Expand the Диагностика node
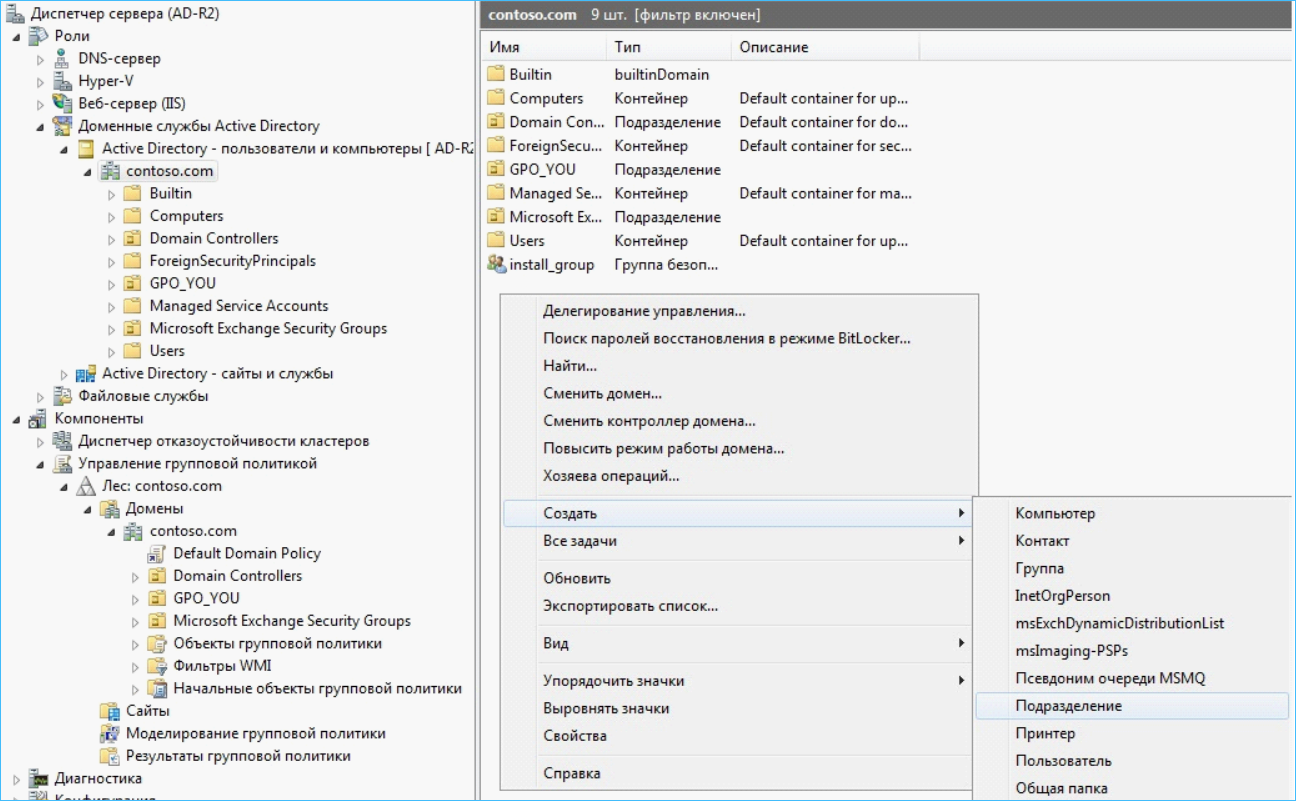This screenshot has height=801, width=1296. pyautogui.click(x=17, y=779)
